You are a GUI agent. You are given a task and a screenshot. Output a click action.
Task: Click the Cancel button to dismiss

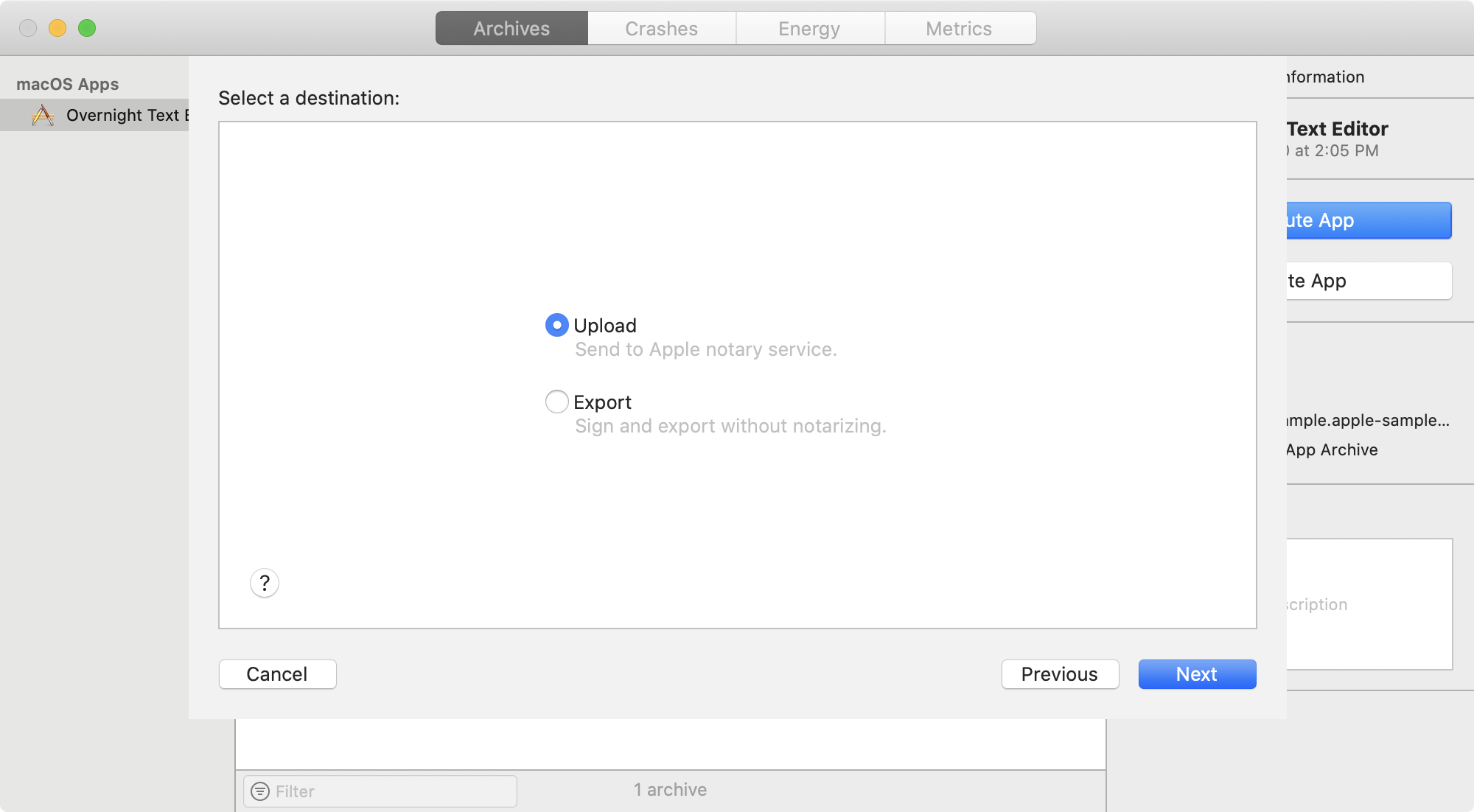coord(278,673)
